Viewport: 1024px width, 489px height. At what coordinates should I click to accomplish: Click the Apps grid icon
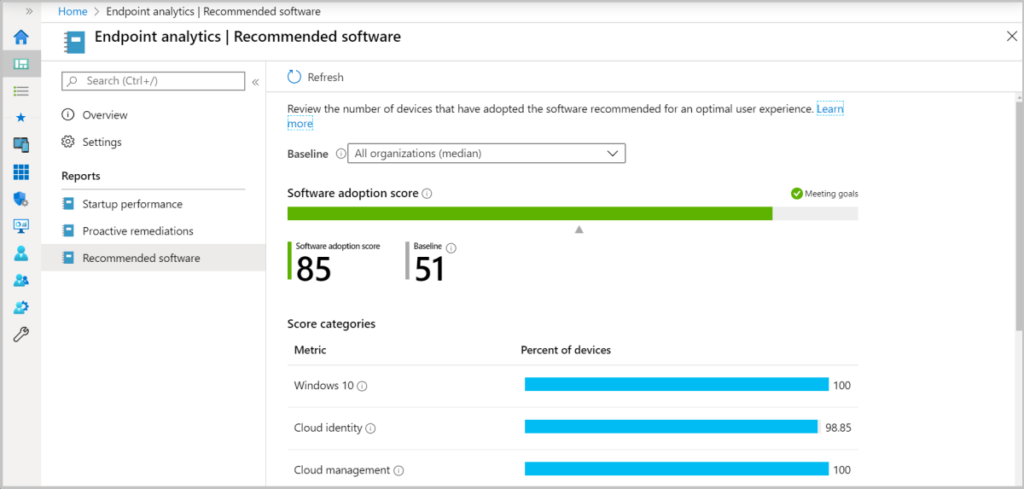click(20, 172)
